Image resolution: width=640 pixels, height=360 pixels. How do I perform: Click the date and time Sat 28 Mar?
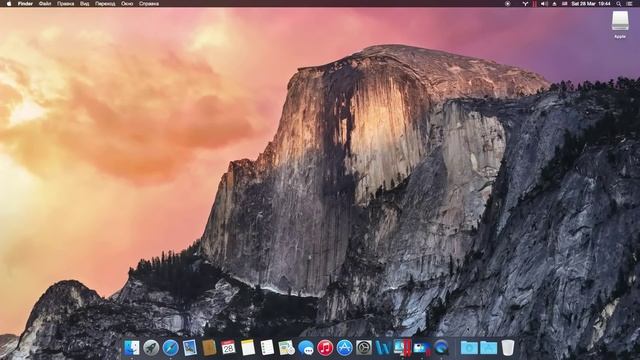pos(591,4)
